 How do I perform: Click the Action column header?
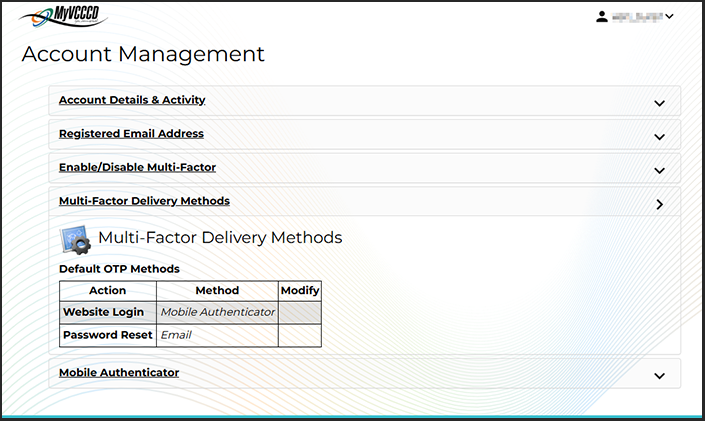[x=107, y=291]
